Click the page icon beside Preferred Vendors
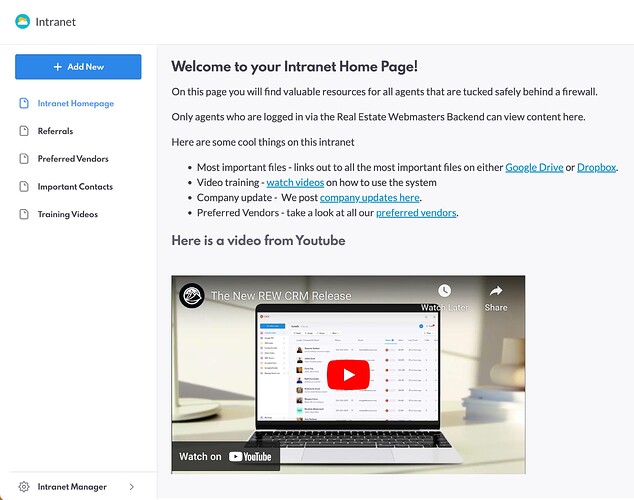Screen dimensions: 634x500 [24, 158]
